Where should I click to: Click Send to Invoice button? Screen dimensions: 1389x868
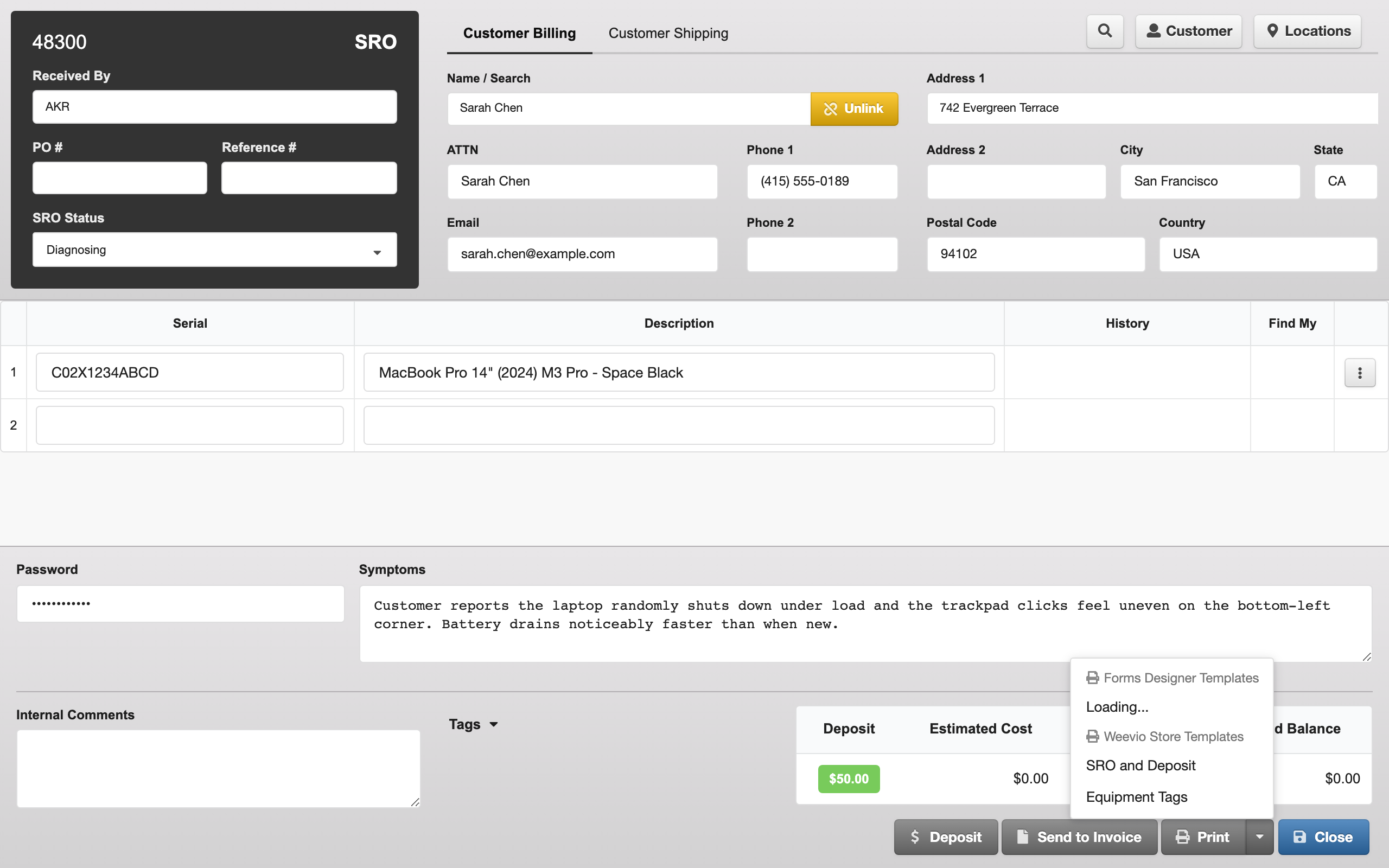[x=1079, y=837]
